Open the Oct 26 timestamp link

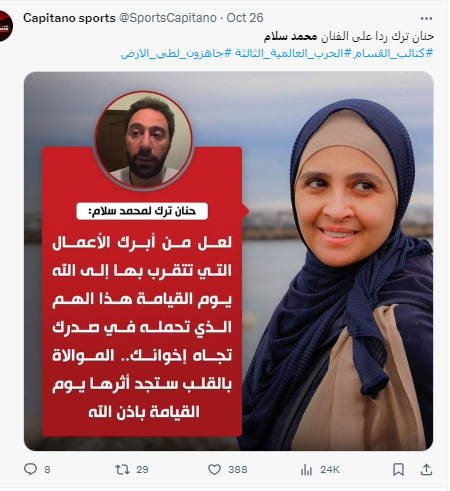245,18
